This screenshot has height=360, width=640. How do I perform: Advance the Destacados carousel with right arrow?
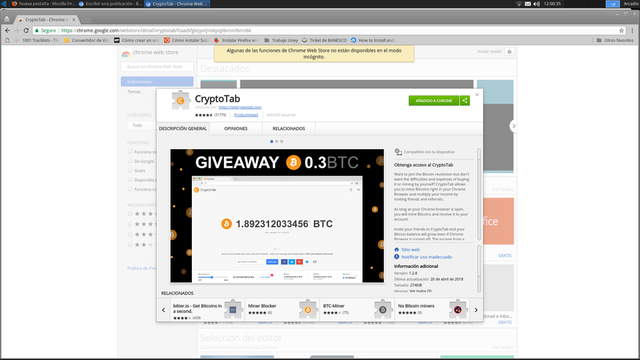point(513,126)
